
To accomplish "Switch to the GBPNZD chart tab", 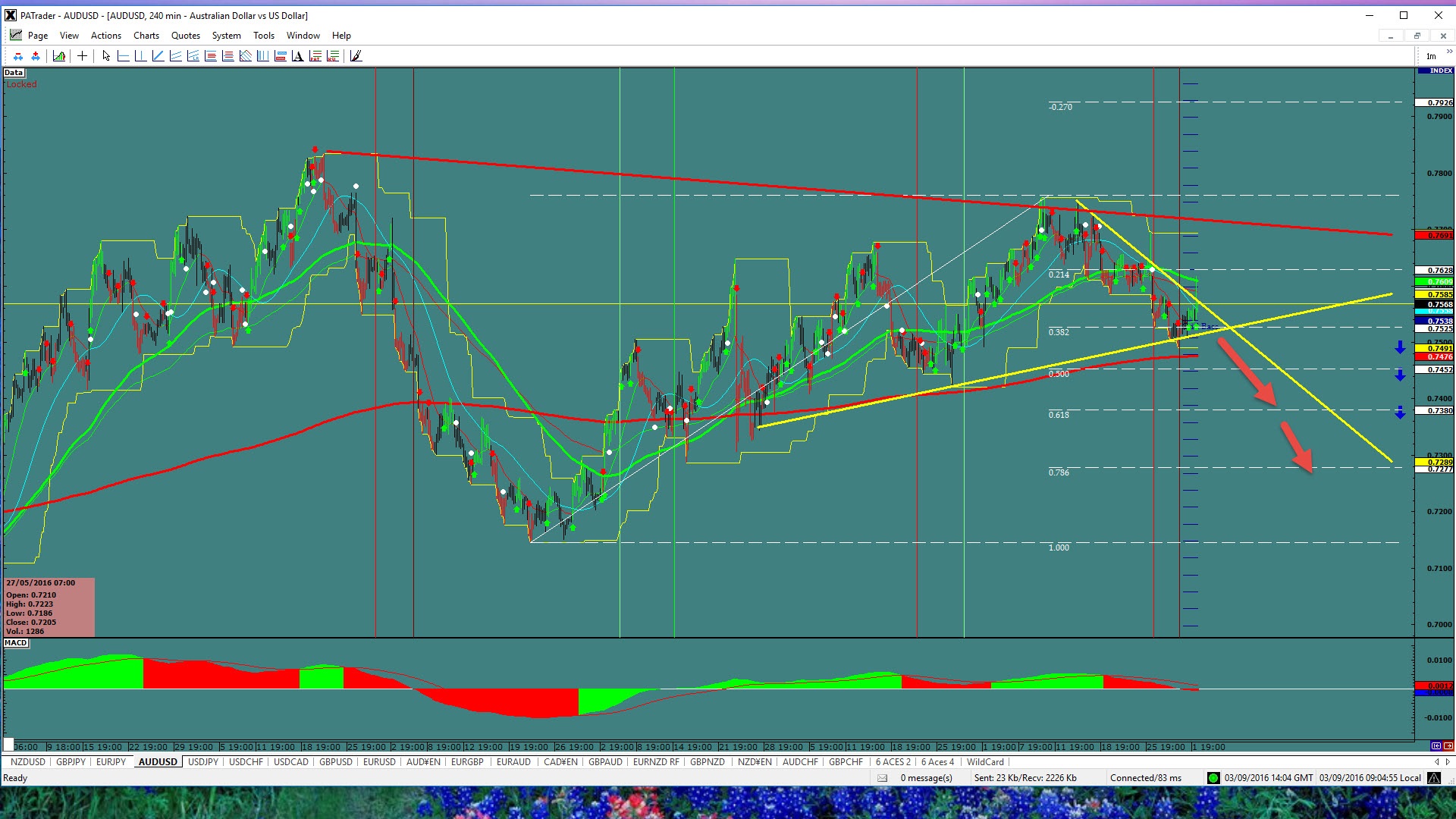I will [707, 762].
